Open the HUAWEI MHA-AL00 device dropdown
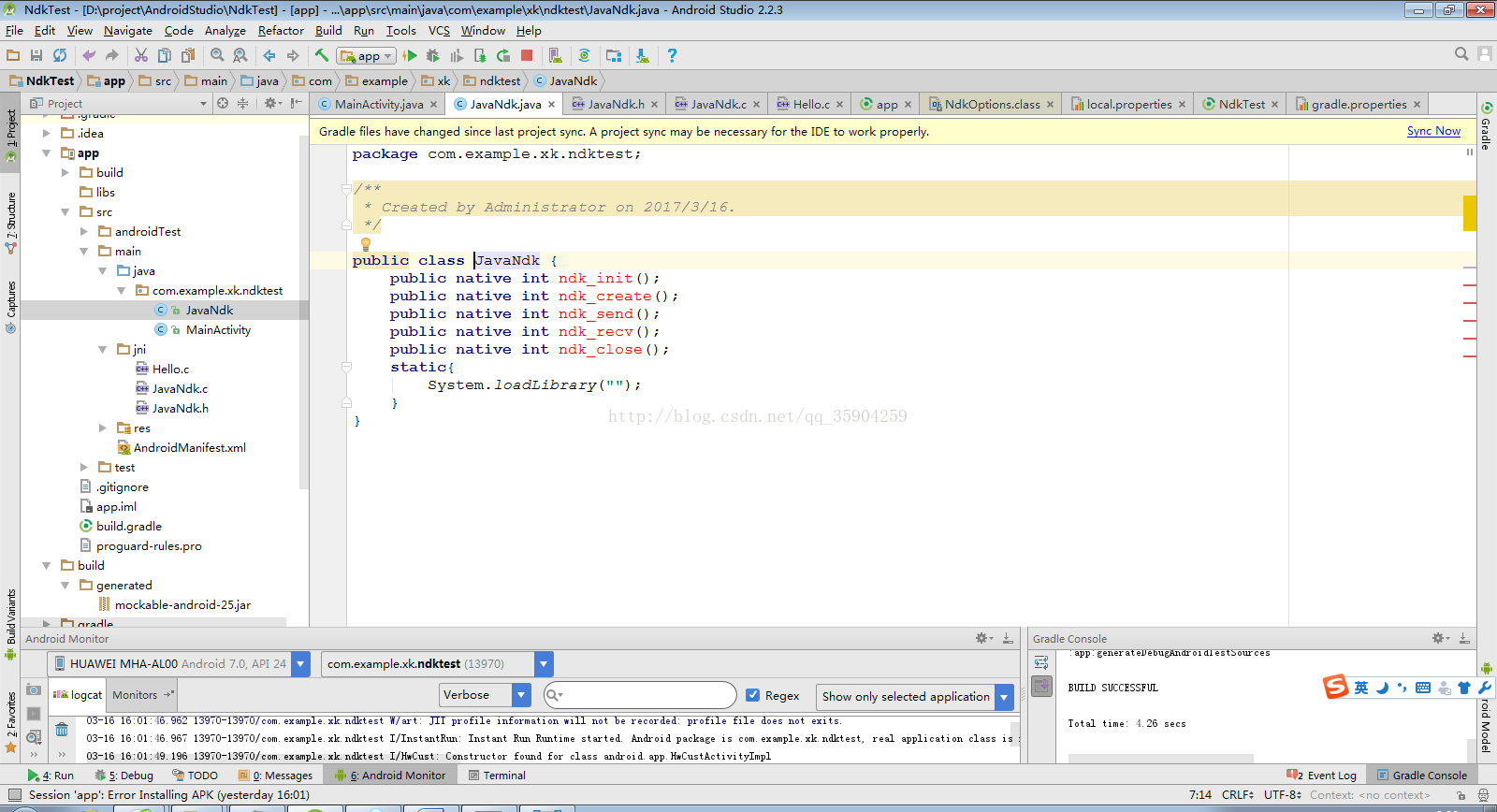The height and width of the screenshot is (812, 1497). click(179, 664)
